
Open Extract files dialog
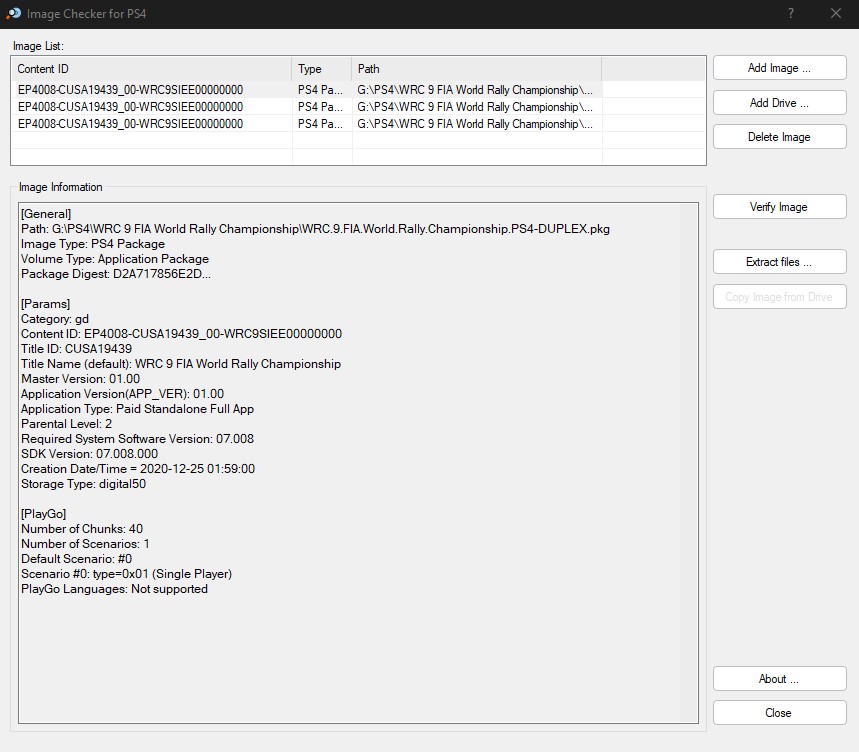click(x=780, y=262)
